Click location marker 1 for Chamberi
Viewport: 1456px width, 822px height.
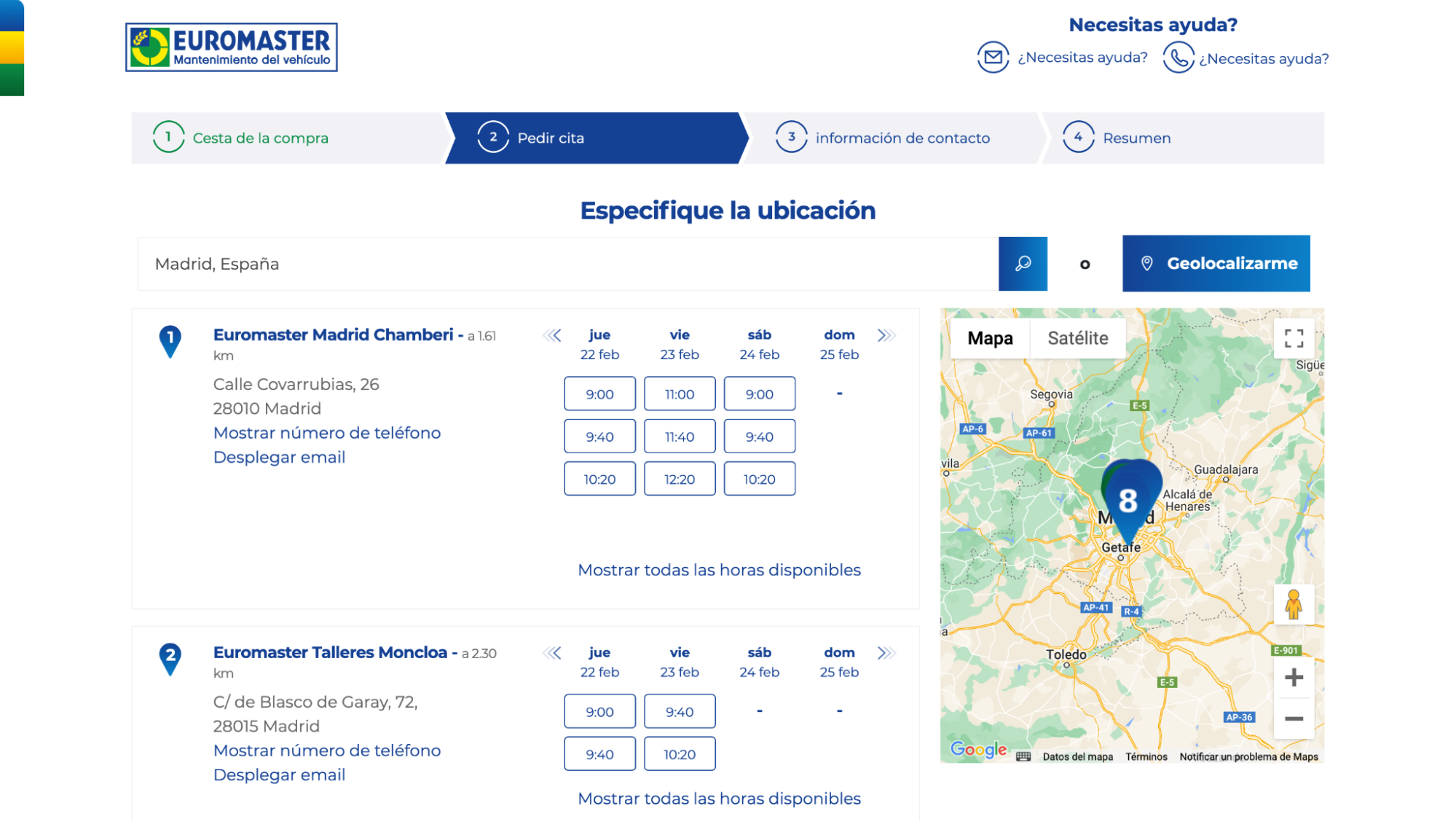tap(170, 341)
